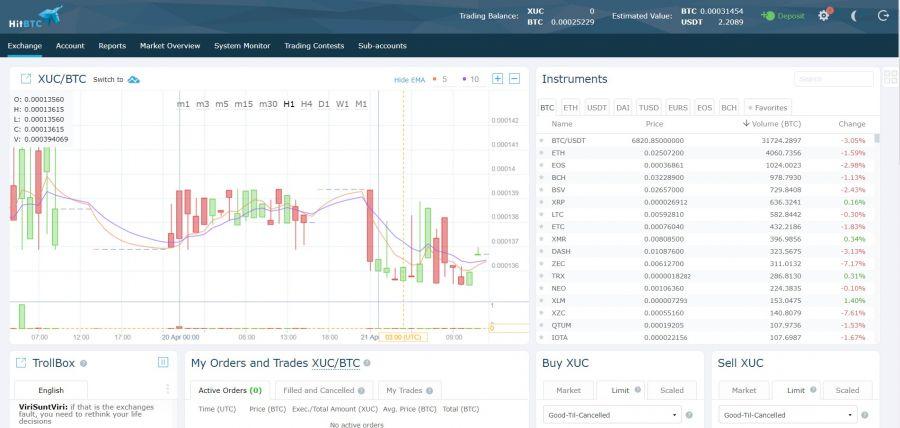Screen dimensions: 900x428
Task: Sort instruments by Price column
Action: coord(654,124)
